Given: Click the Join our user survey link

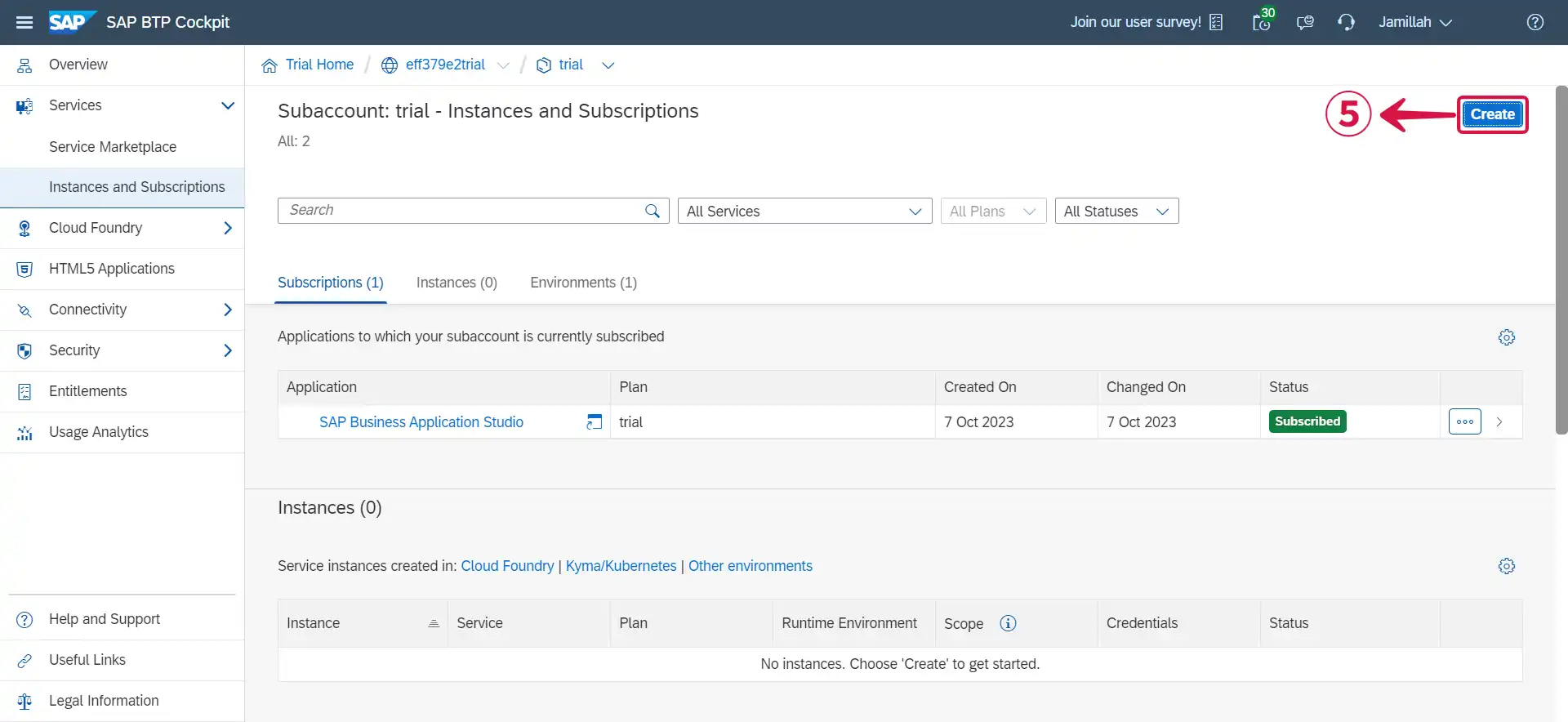Looking at the screenshot, I should 1135,22.
